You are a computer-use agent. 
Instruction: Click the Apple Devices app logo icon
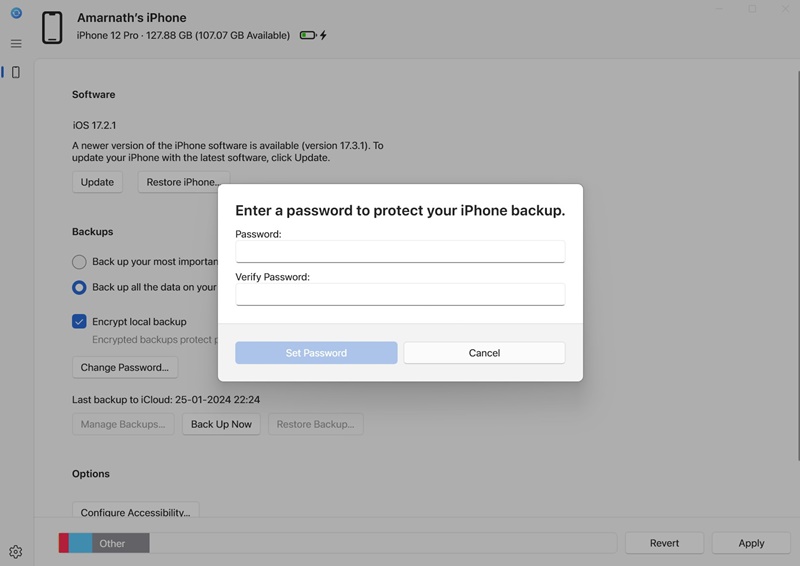coord(16,13)
